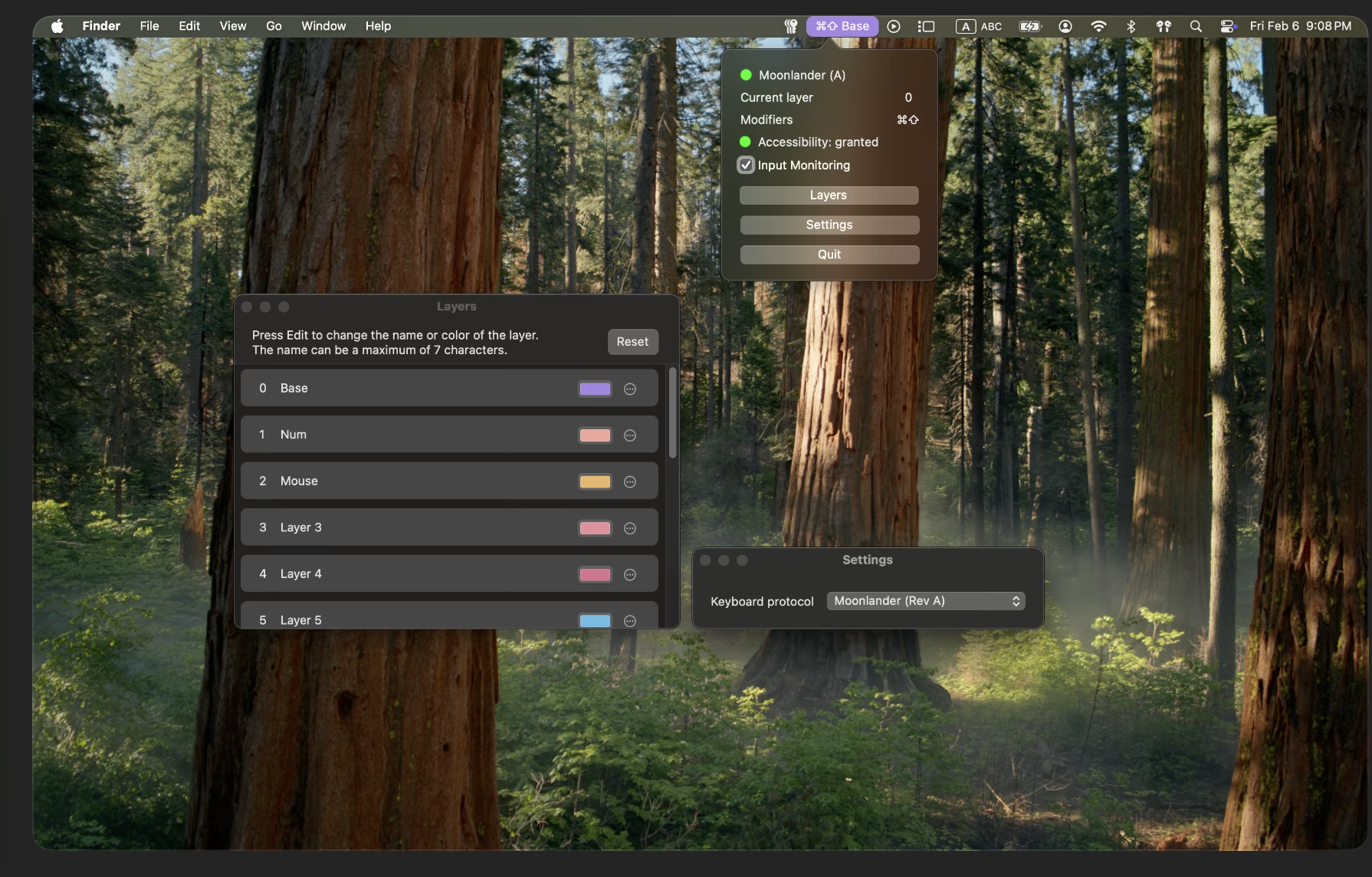Open the edit menu for Layer 5
Screen dimensions: 1372x877
click(x=630, y=620)
